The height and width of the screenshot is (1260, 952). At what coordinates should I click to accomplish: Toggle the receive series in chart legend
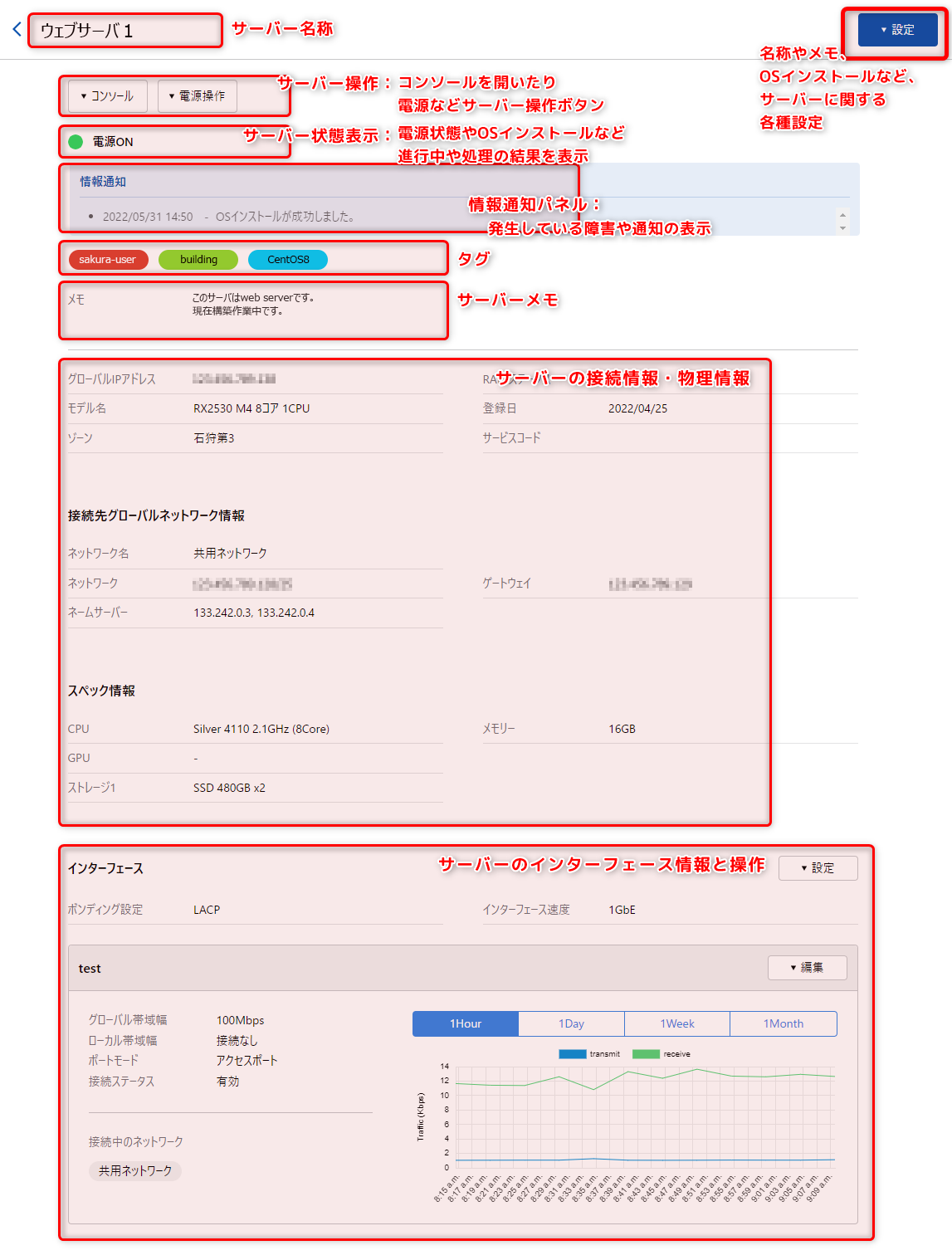[x=662, y=1054]
